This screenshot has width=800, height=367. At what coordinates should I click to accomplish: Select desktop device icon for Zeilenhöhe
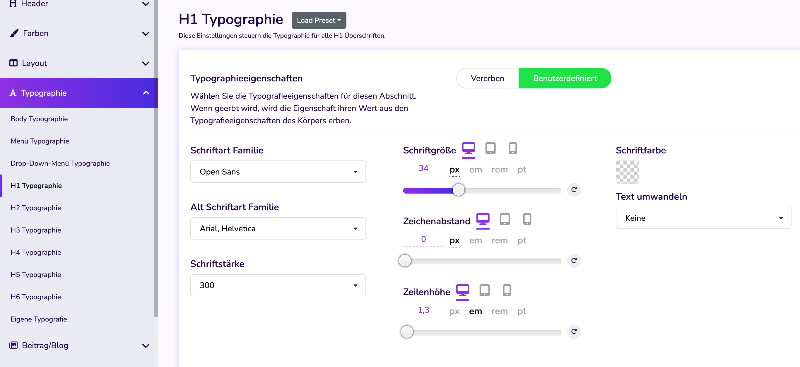(x=462, y=290)
